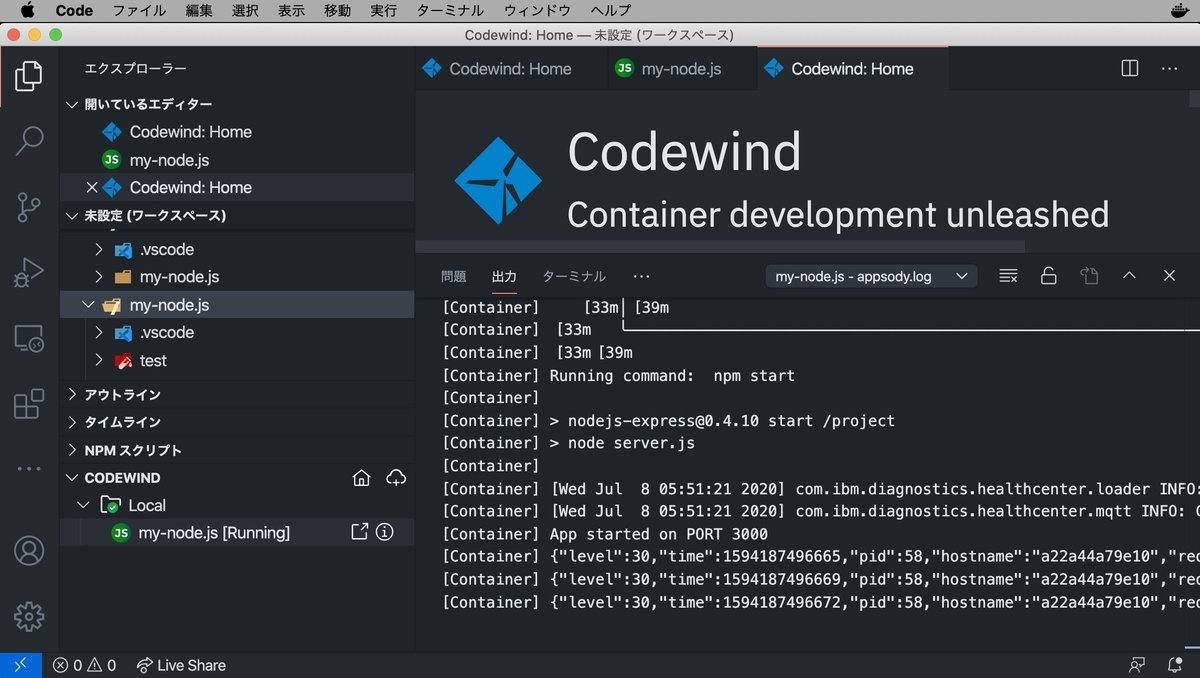The width and height of the screenshot is (1200, 678).
Task: Start Live Share session from status bar
Action: click(x=181, y=665)
